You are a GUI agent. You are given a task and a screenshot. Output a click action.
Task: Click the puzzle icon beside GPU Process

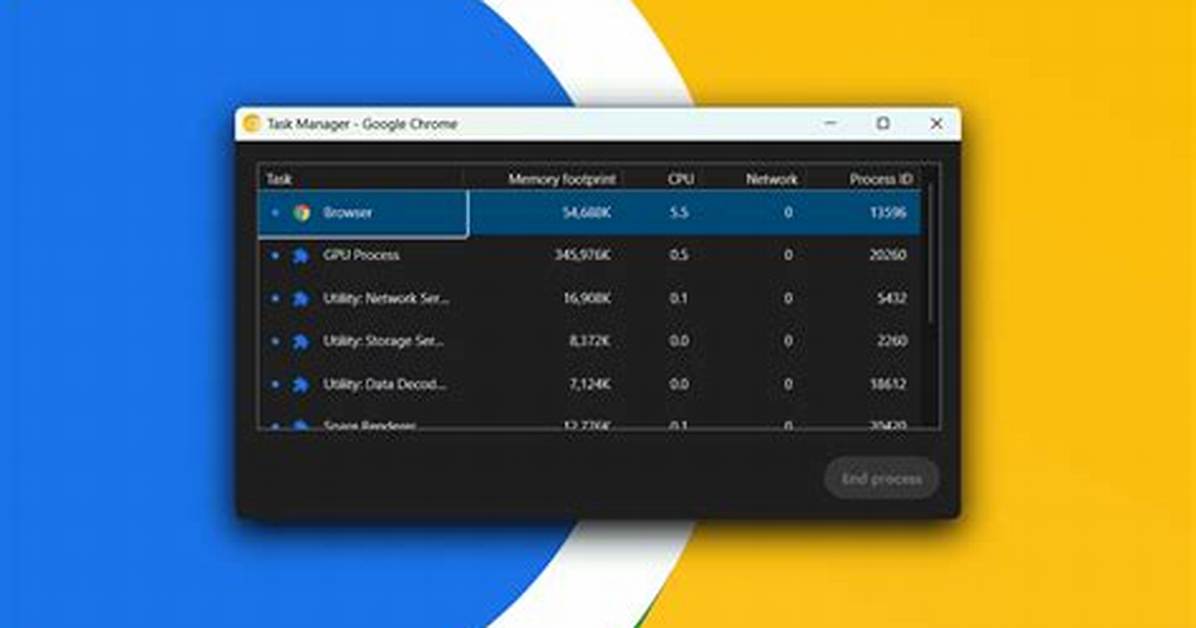tap(301, 256)
